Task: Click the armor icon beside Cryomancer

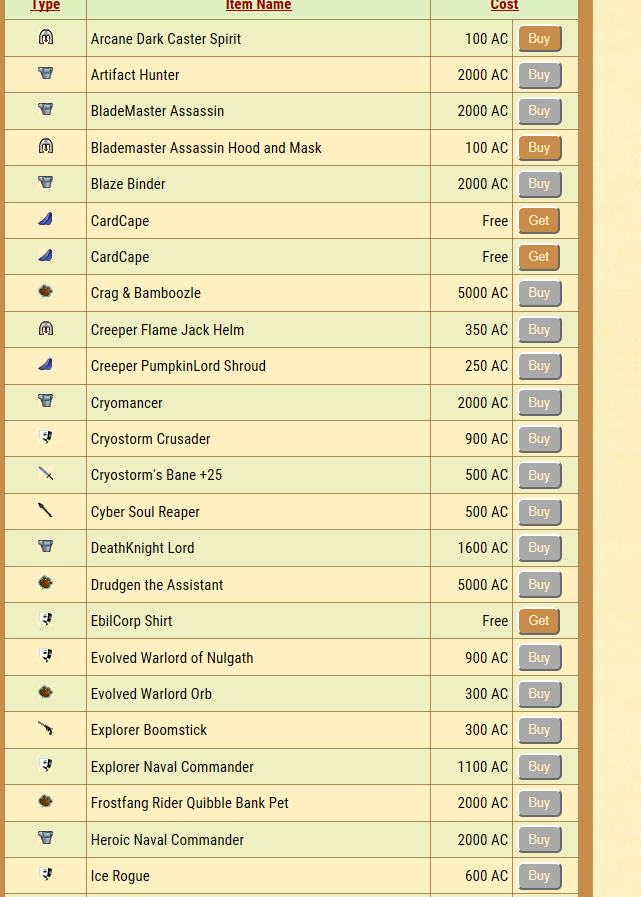Action: [46, 401]
